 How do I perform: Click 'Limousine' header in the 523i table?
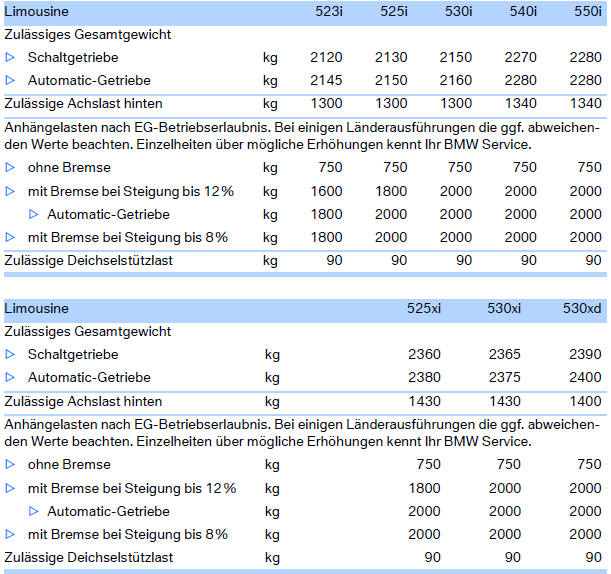tap(36, 11)
